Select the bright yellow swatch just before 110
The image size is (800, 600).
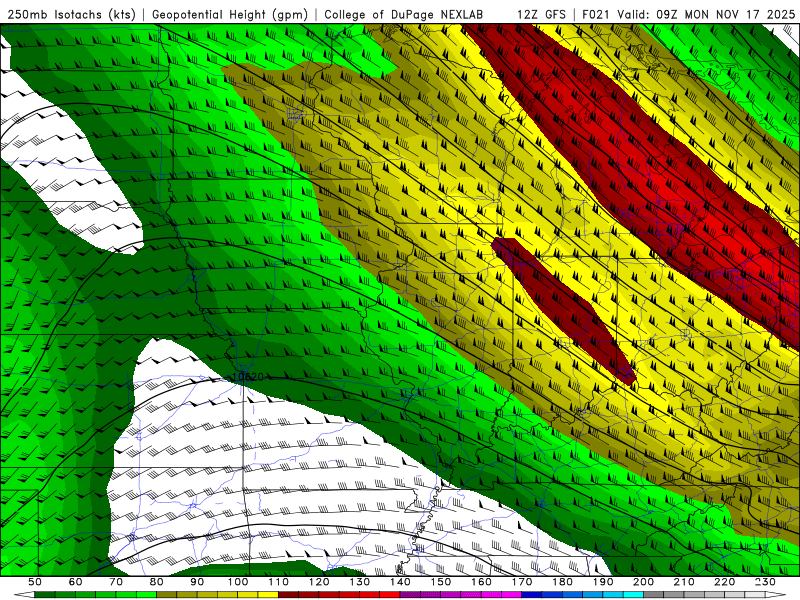[268, 595]
